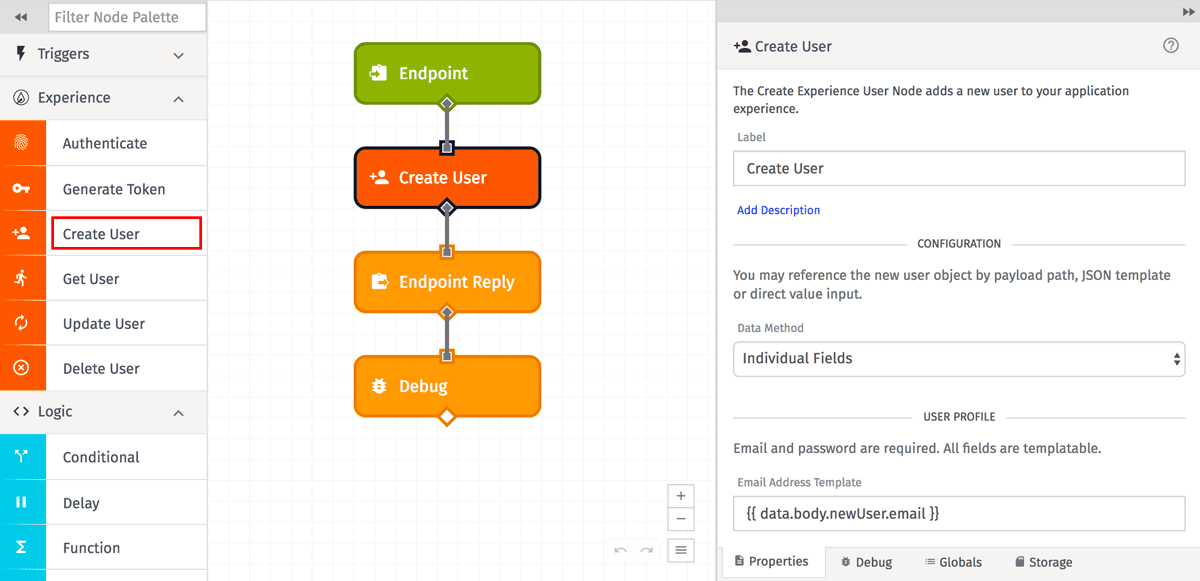Select the Update User palette node label
This screenshot has width=1200, height=581.
point(104,324)
